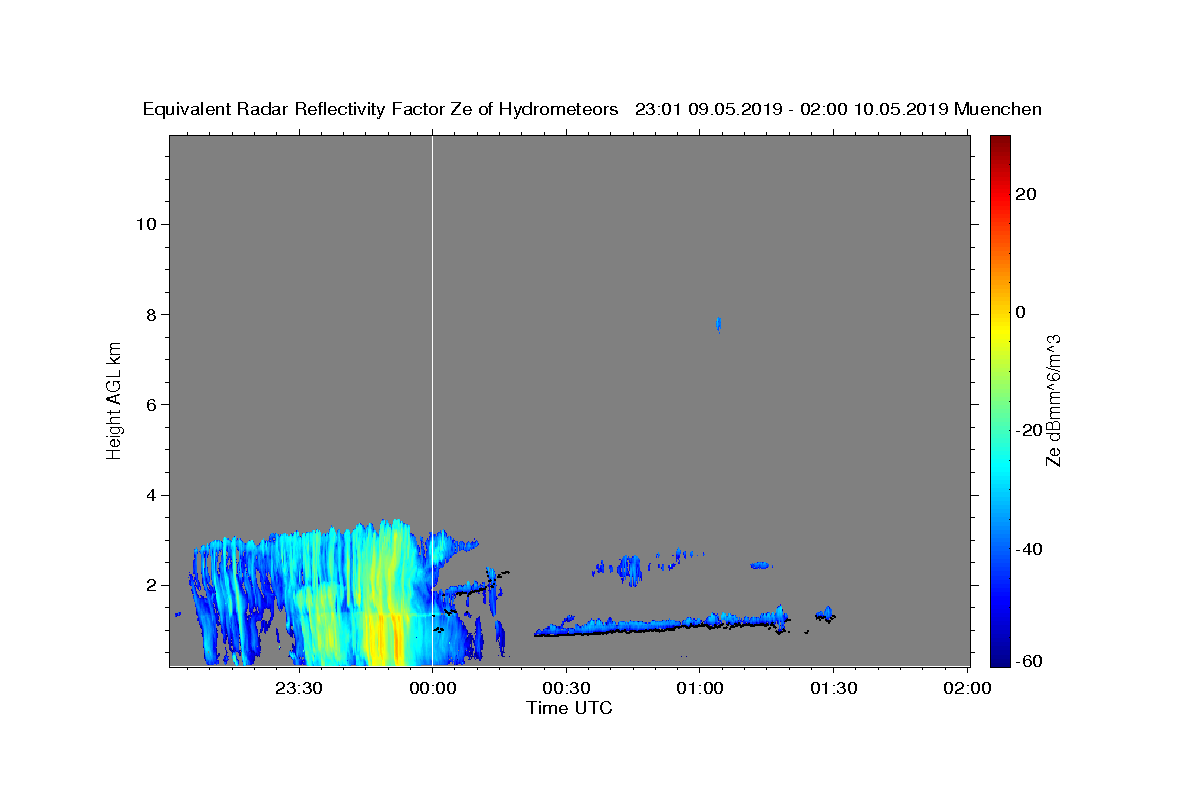Click the 00:00 time tick label
1200x800 pixels.
click(432, 688)
